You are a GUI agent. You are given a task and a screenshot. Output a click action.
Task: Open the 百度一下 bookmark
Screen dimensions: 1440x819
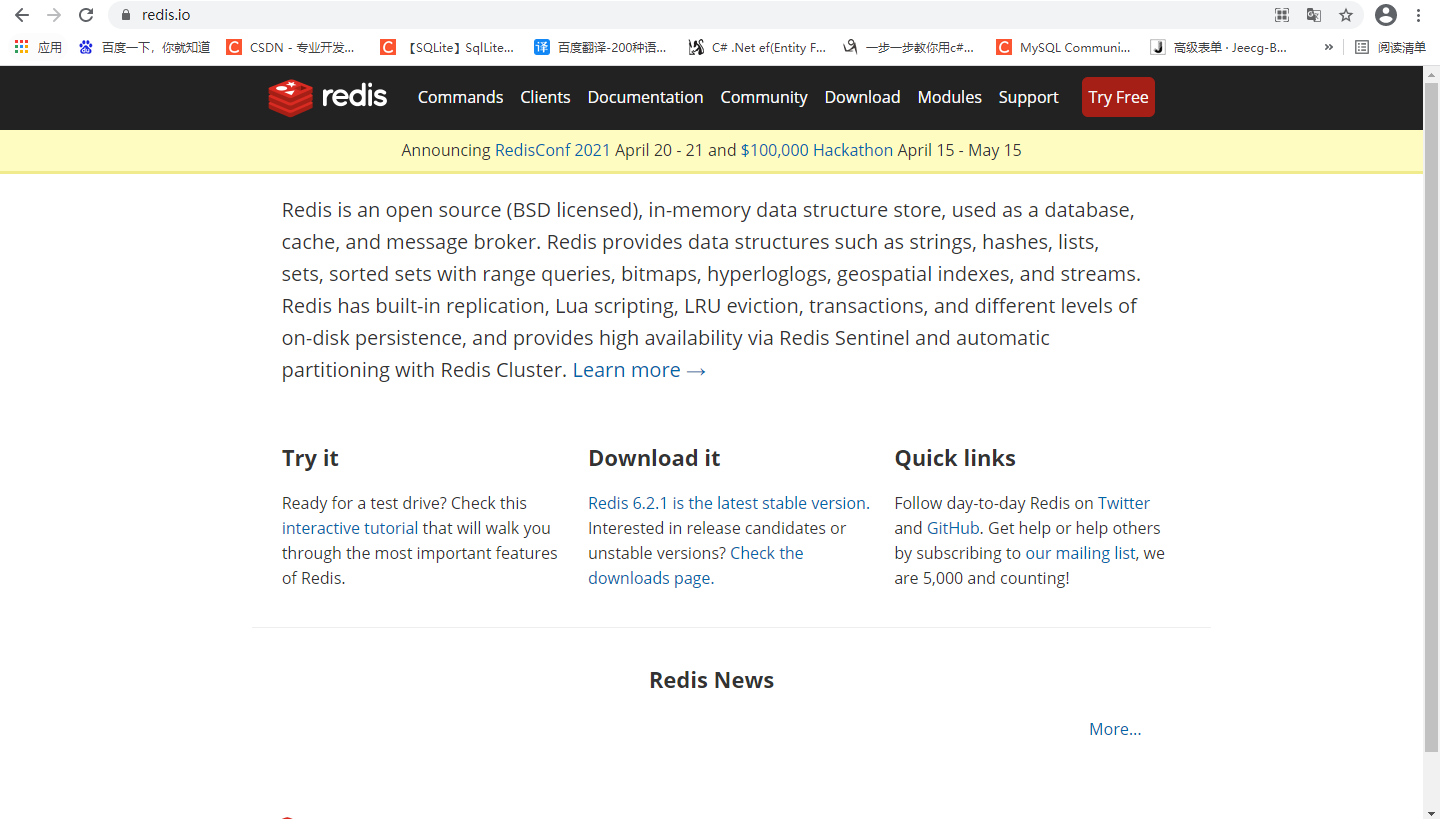[144, 47]
